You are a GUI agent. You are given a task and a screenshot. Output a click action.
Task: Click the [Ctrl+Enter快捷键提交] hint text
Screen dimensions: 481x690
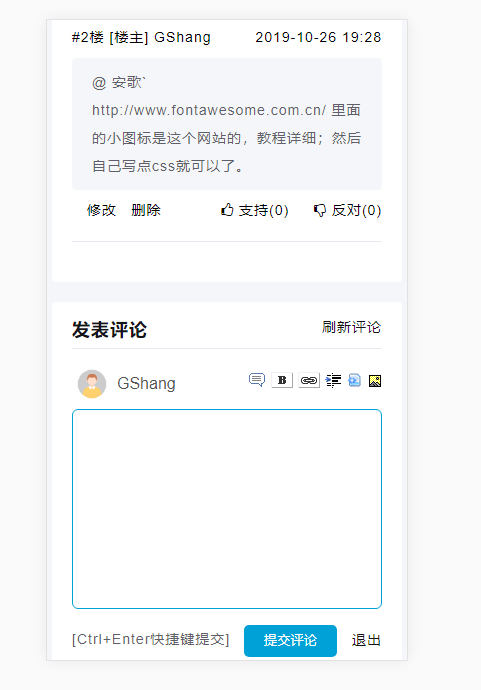click(x=151, y=639)
